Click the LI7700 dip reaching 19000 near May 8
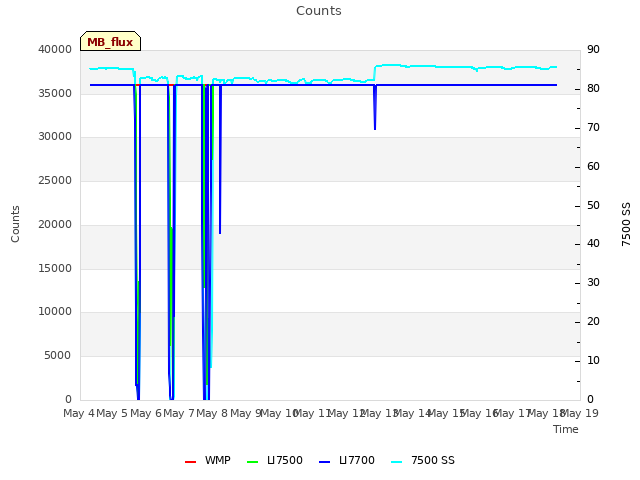The image size is (640, 480). [x=220, y=159]
